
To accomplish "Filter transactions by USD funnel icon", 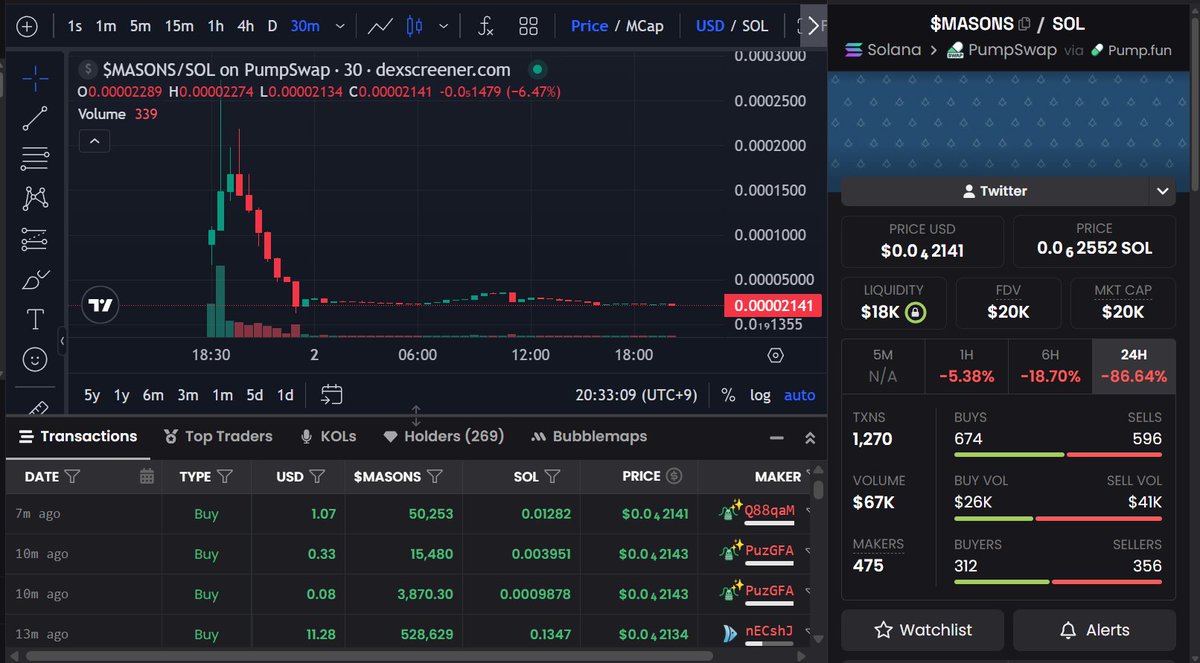I will tap(317, 477).
